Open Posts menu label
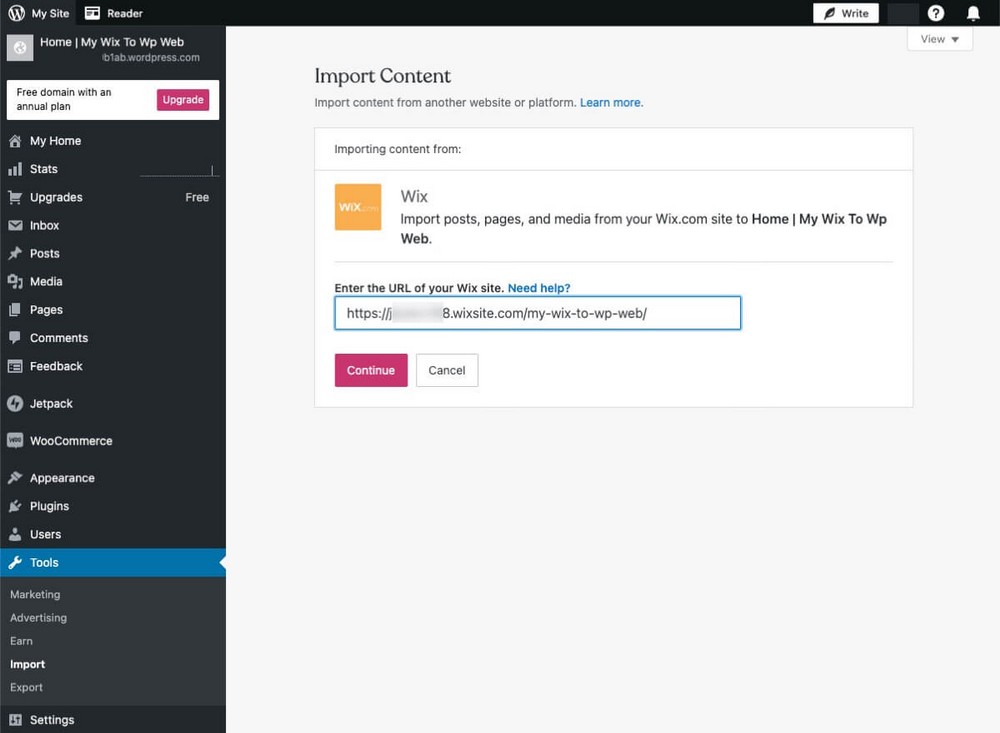Screen dimensions: 1000x733 45,253
